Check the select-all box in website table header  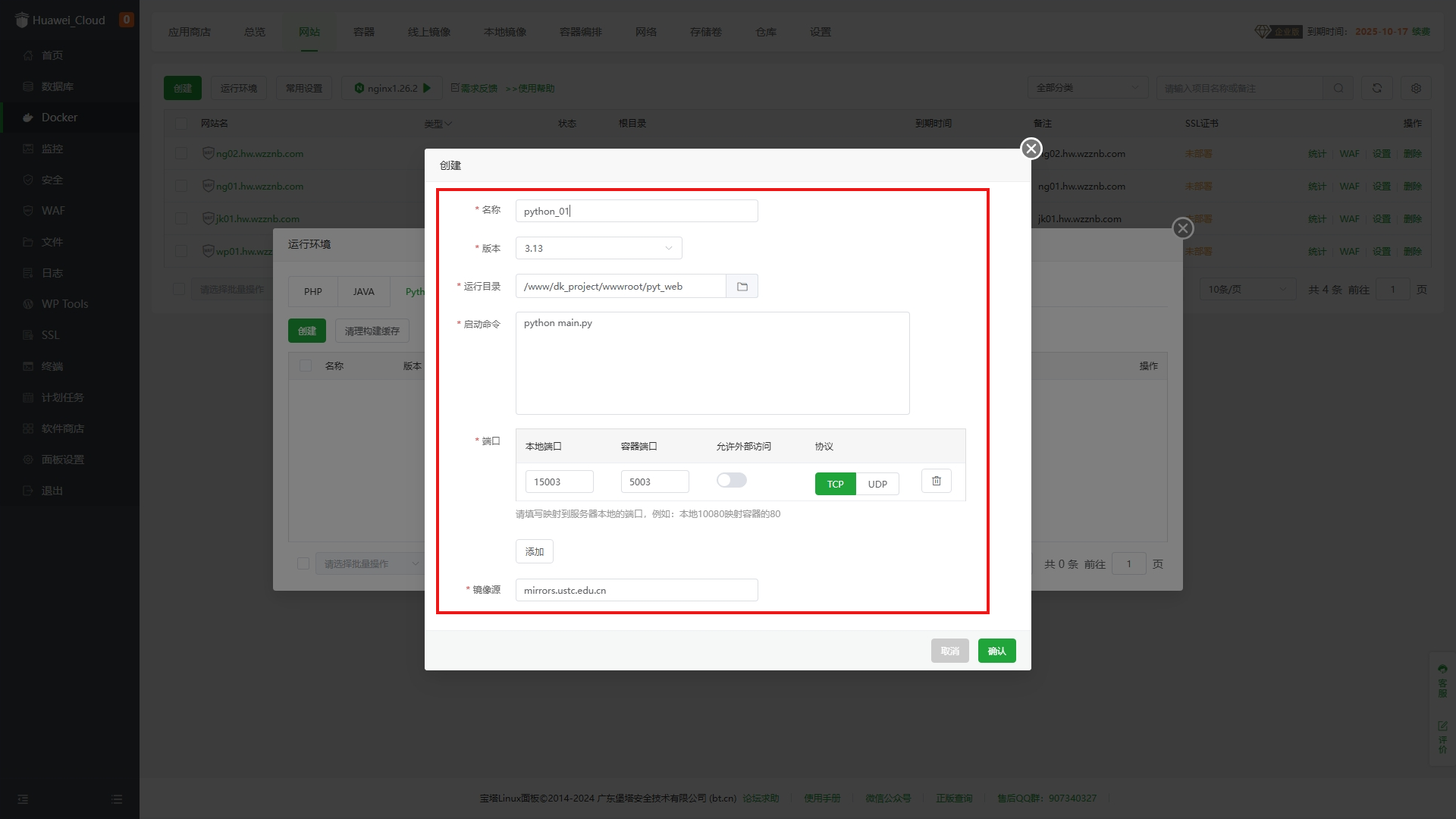pyautogui.click(x=181, y=123)
